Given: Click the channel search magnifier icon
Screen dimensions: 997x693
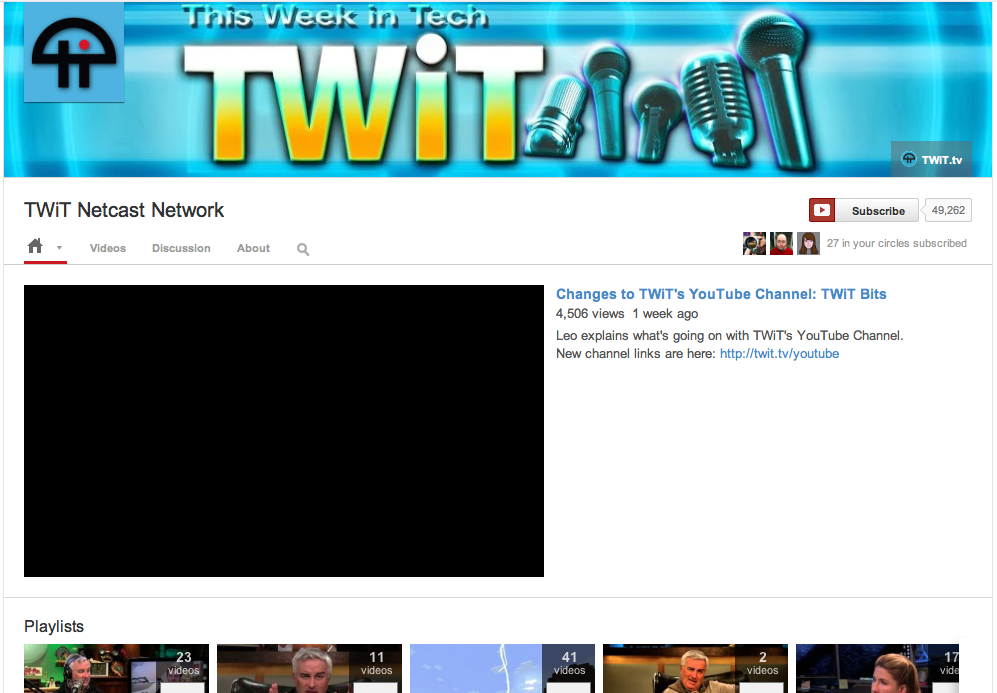Looking at the screenshot, I should pos(303,249).
